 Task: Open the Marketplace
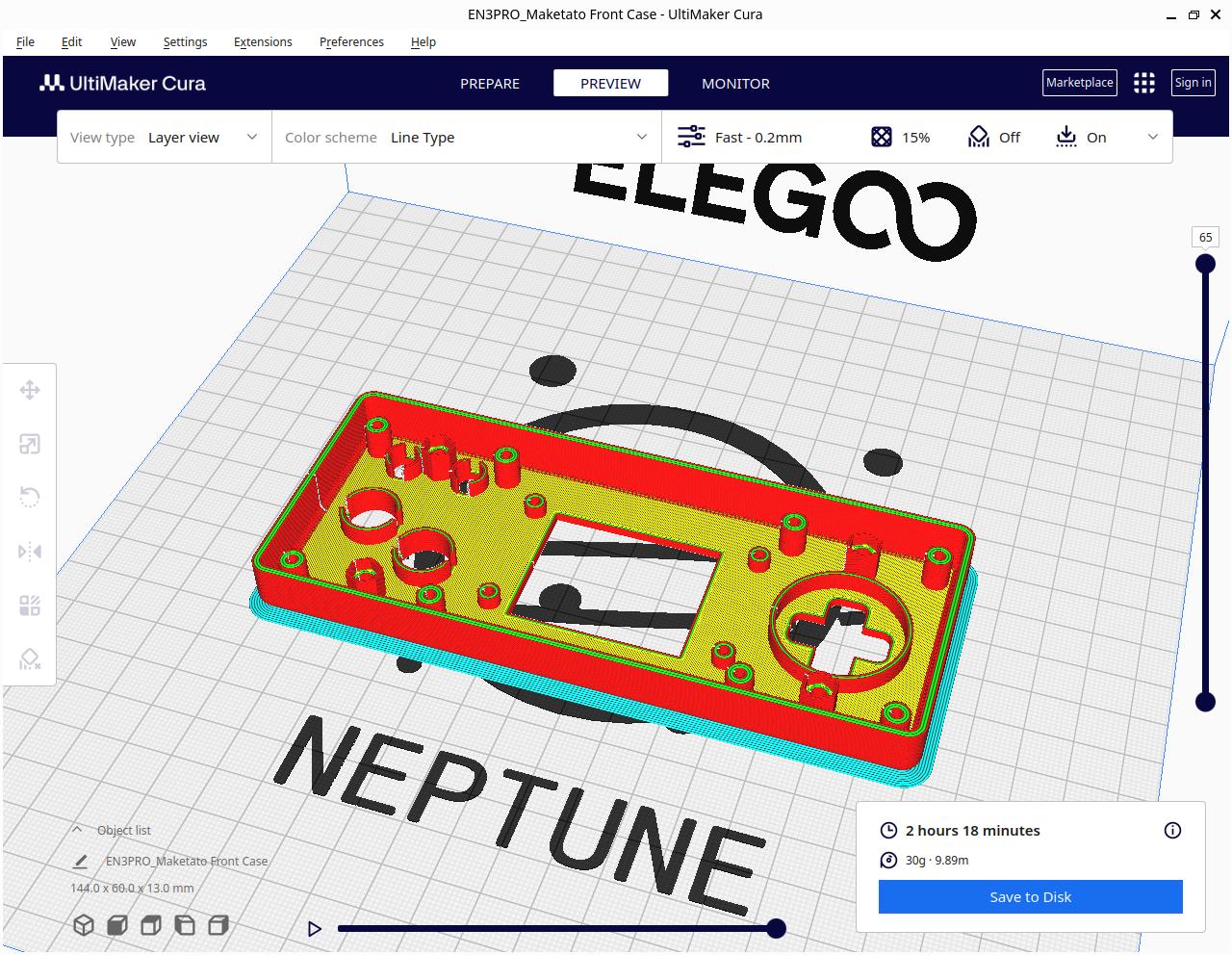coord(1080,83)
